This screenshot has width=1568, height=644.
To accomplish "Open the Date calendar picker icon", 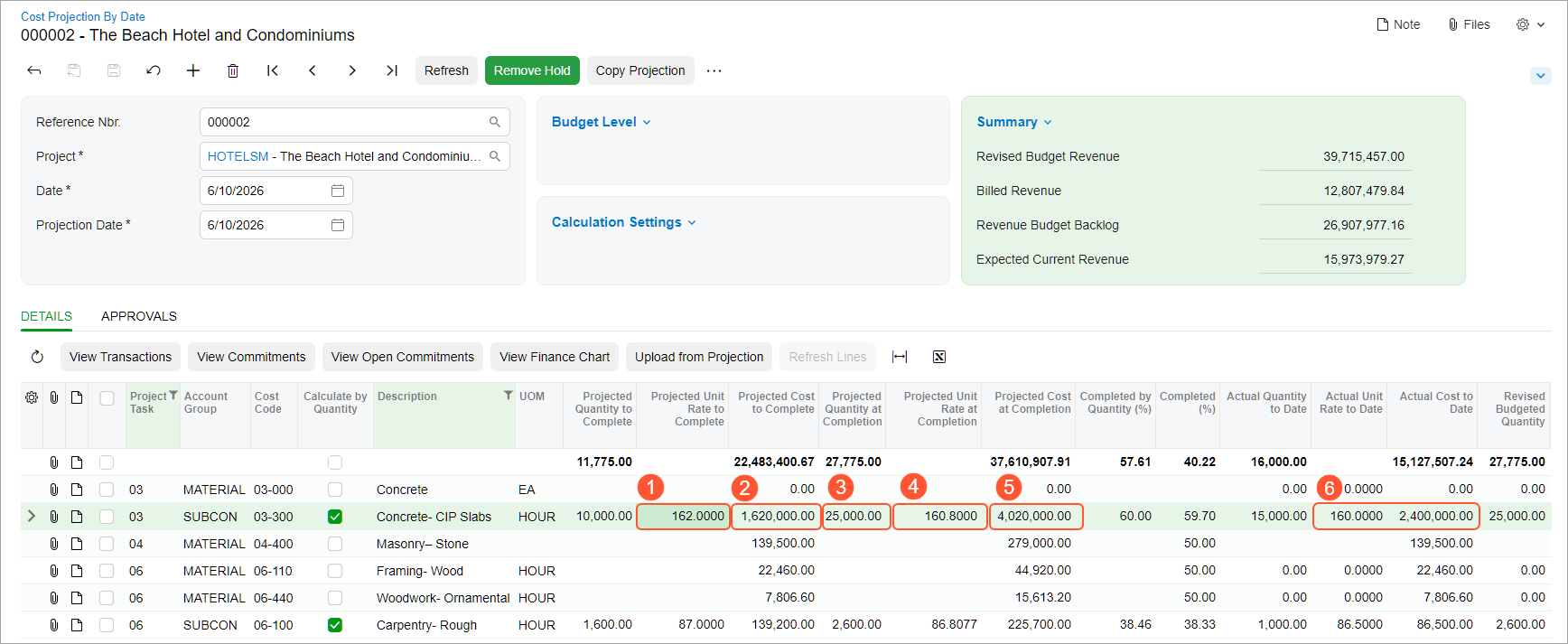I will pyautogui.click(x=338, y=191).
